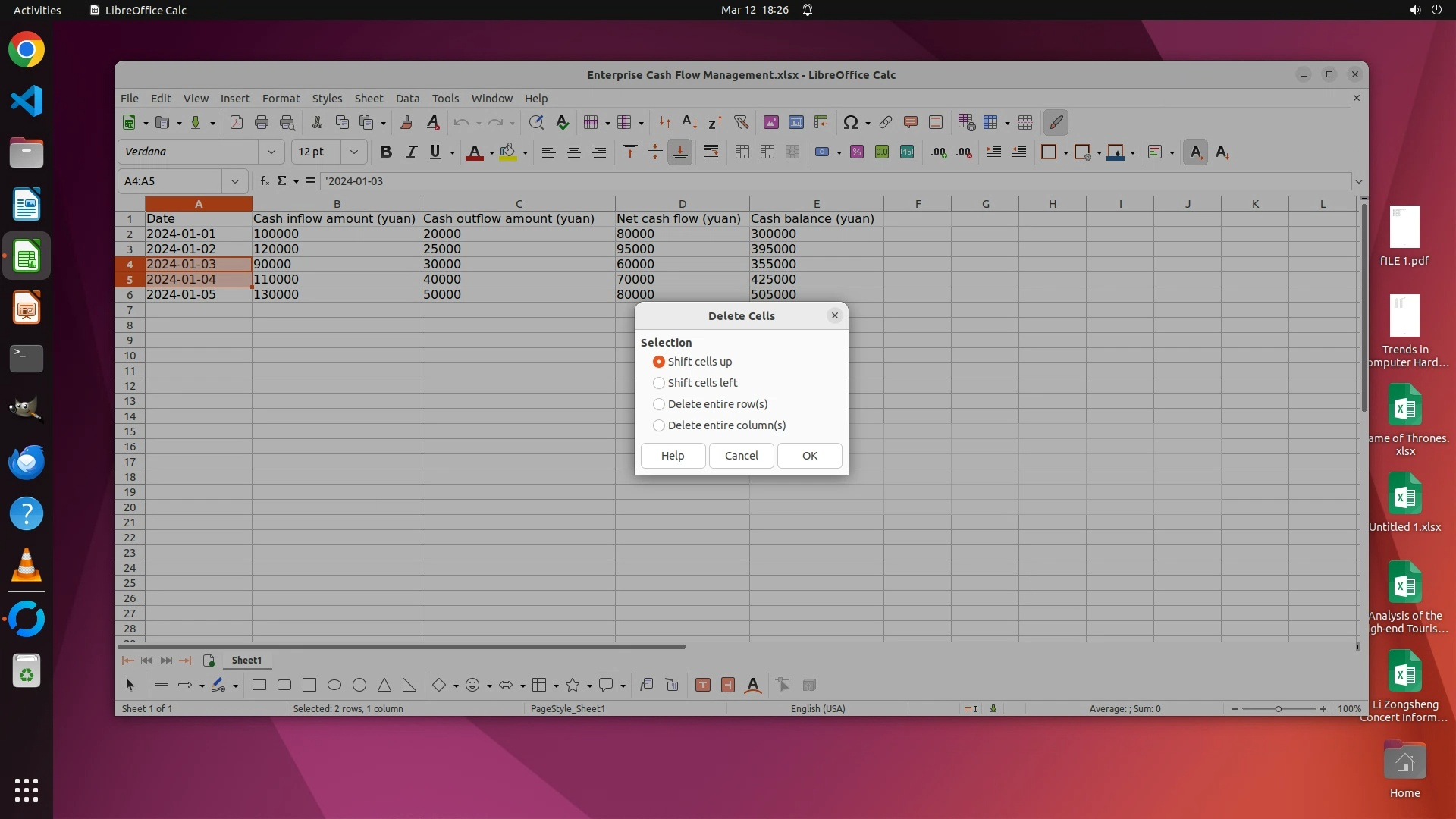The width and height of the screenshot is (1456, 819).
Task: Expand the Name Box A4:A5 dropdown
Action: (234, 181)
